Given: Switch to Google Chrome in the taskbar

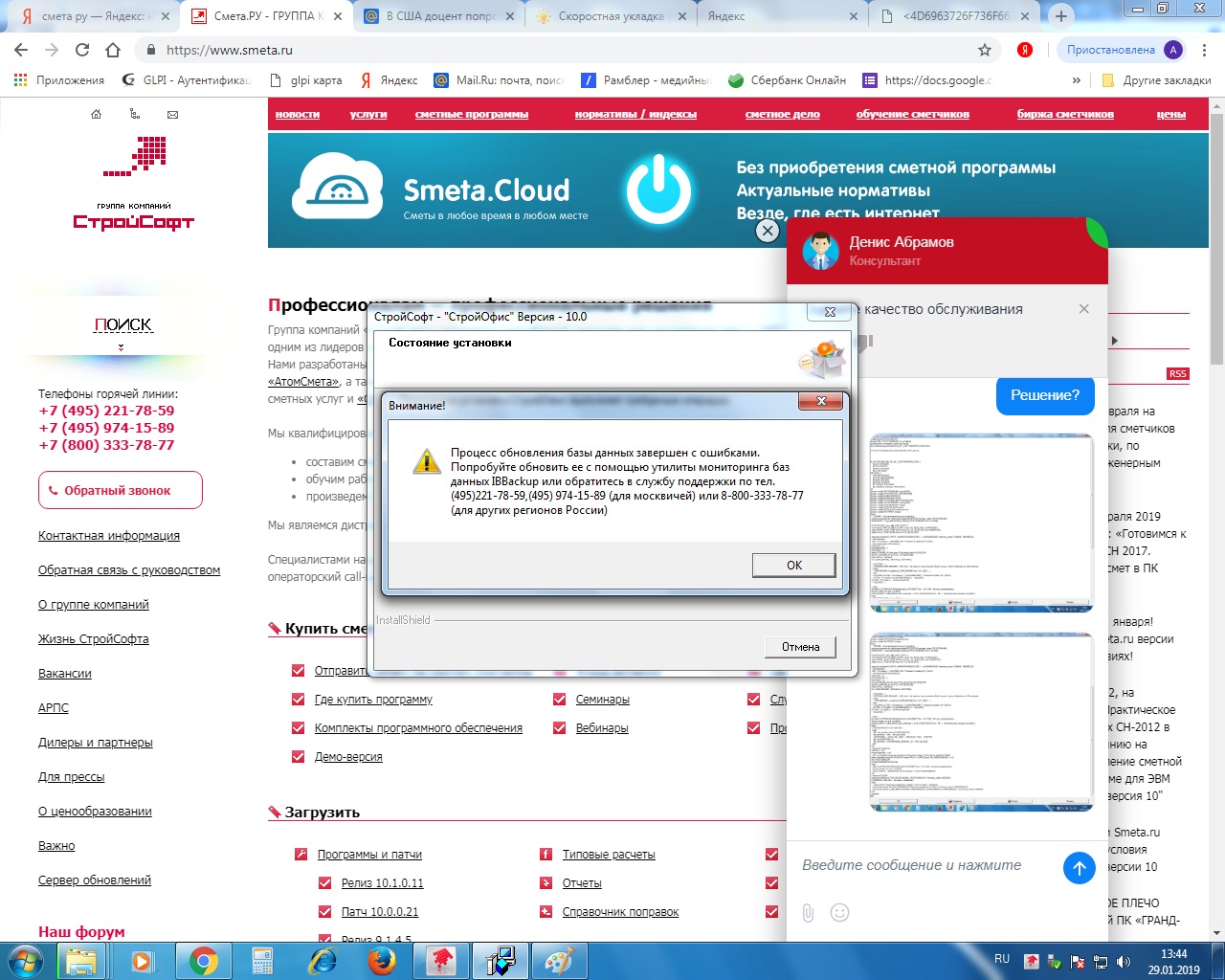Looking at the screenshot, I should tap(203, 960).
